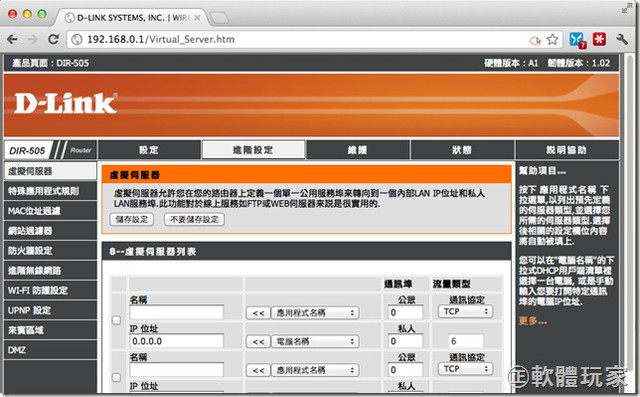Open the first rule's 電腦名稱 dropdown
The width and height of the screenshot is (640, 397).
tap(315, 342)
